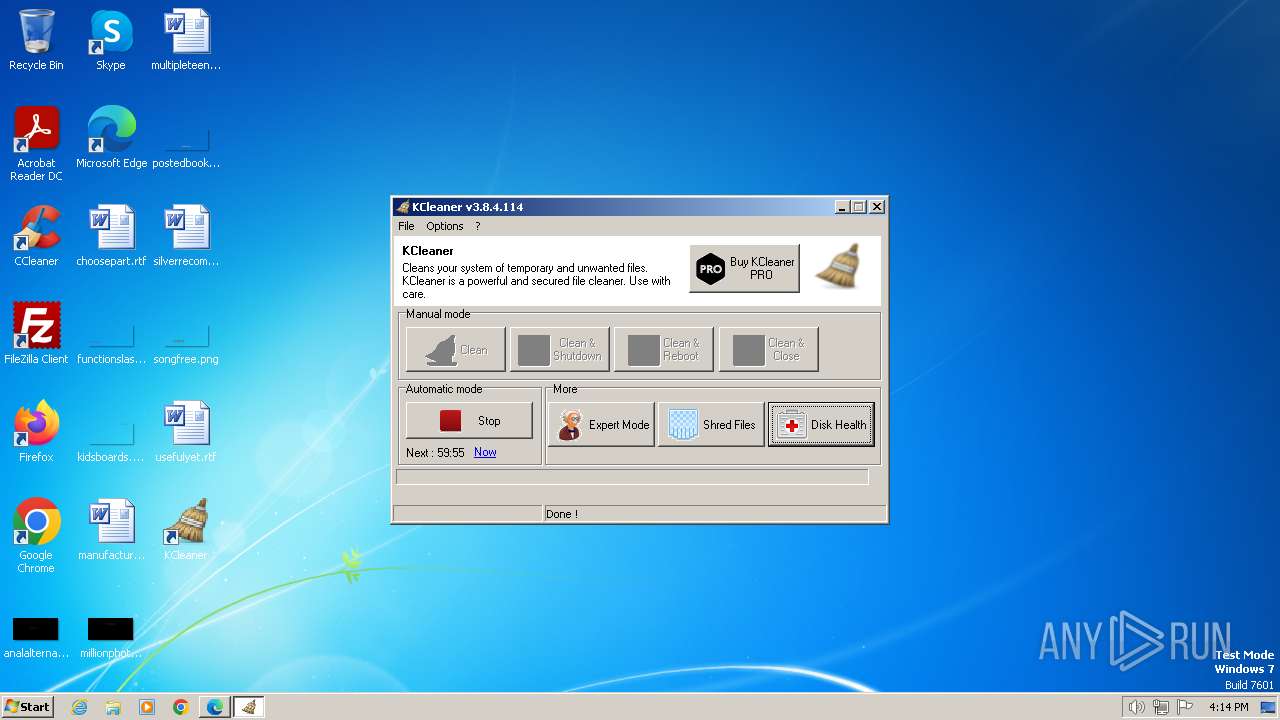The image size is (1280, 720).
Task: Select the millionphot desktop file
Action: coord(111,638)
